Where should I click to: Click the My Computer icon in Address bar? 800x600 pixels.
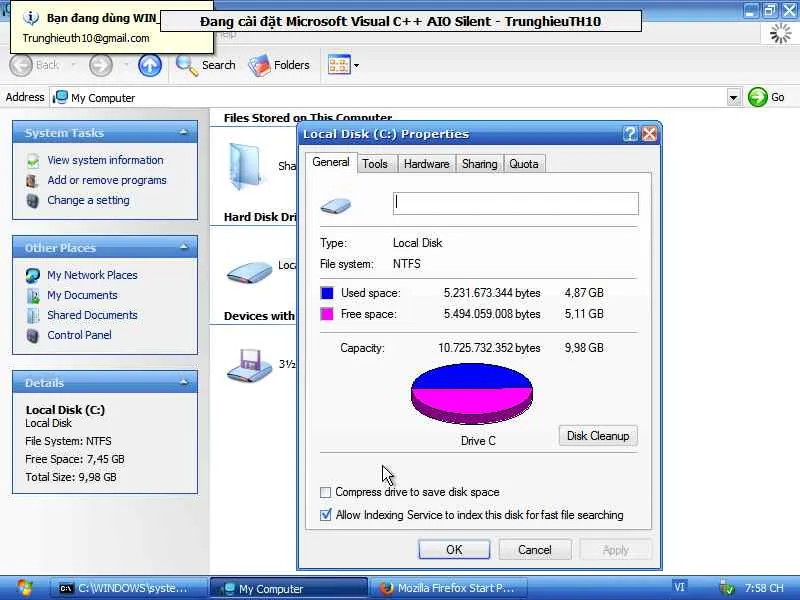pyautogui.click(x=60, y=97)
